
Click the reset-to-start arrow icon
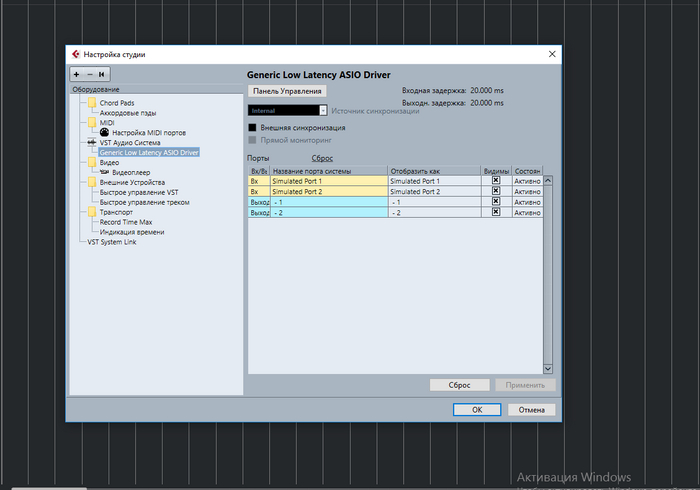pyautogui.click(x=102, y=75)
